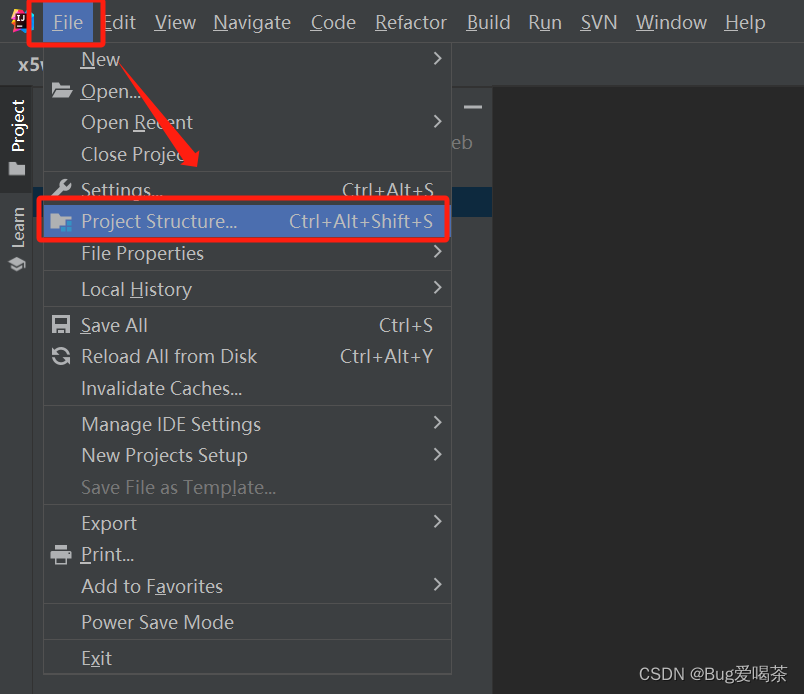This screenshot has width=804, height=694.
Task: Select Save All entry
Action: tap(247, 325)
